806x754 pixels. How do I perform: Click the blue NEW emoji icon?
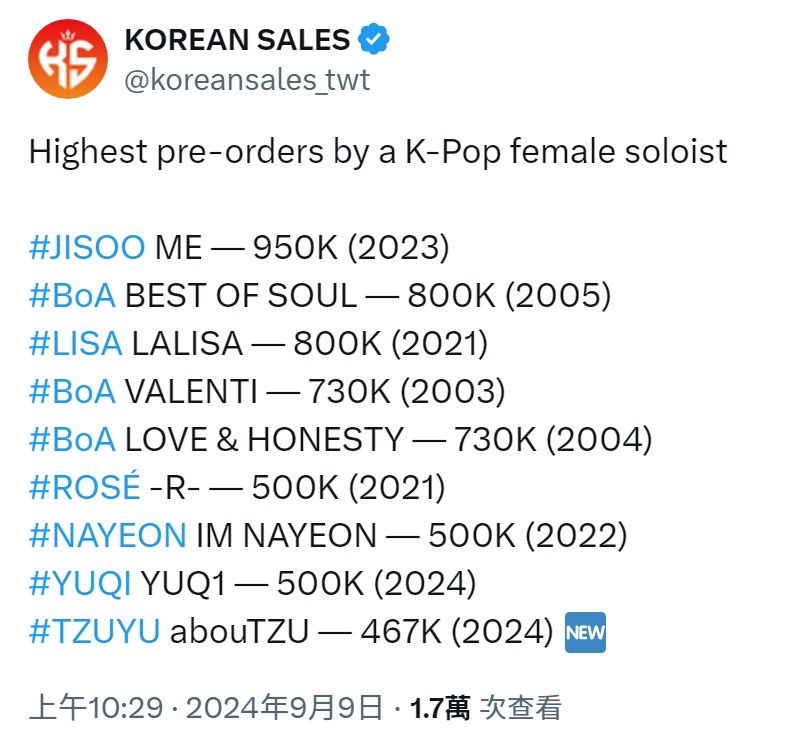point(586,632)
